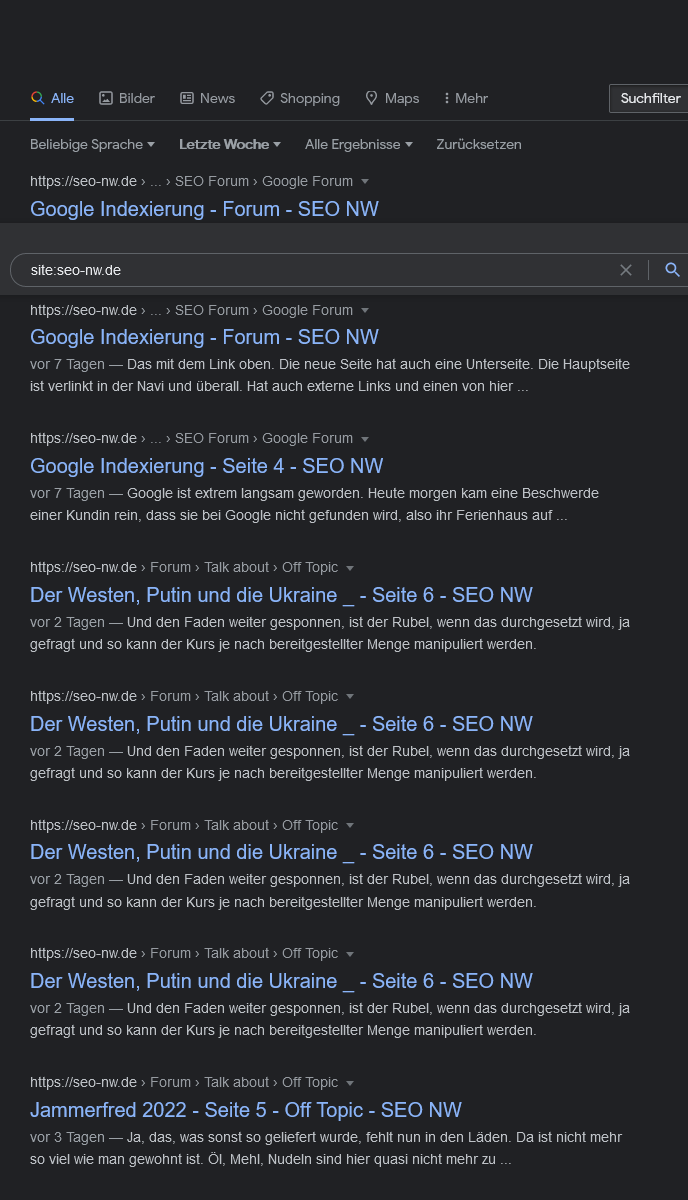Select the Alle results tab
The width and height of the screenshot is (688, 1200).
tap(52, 98)
